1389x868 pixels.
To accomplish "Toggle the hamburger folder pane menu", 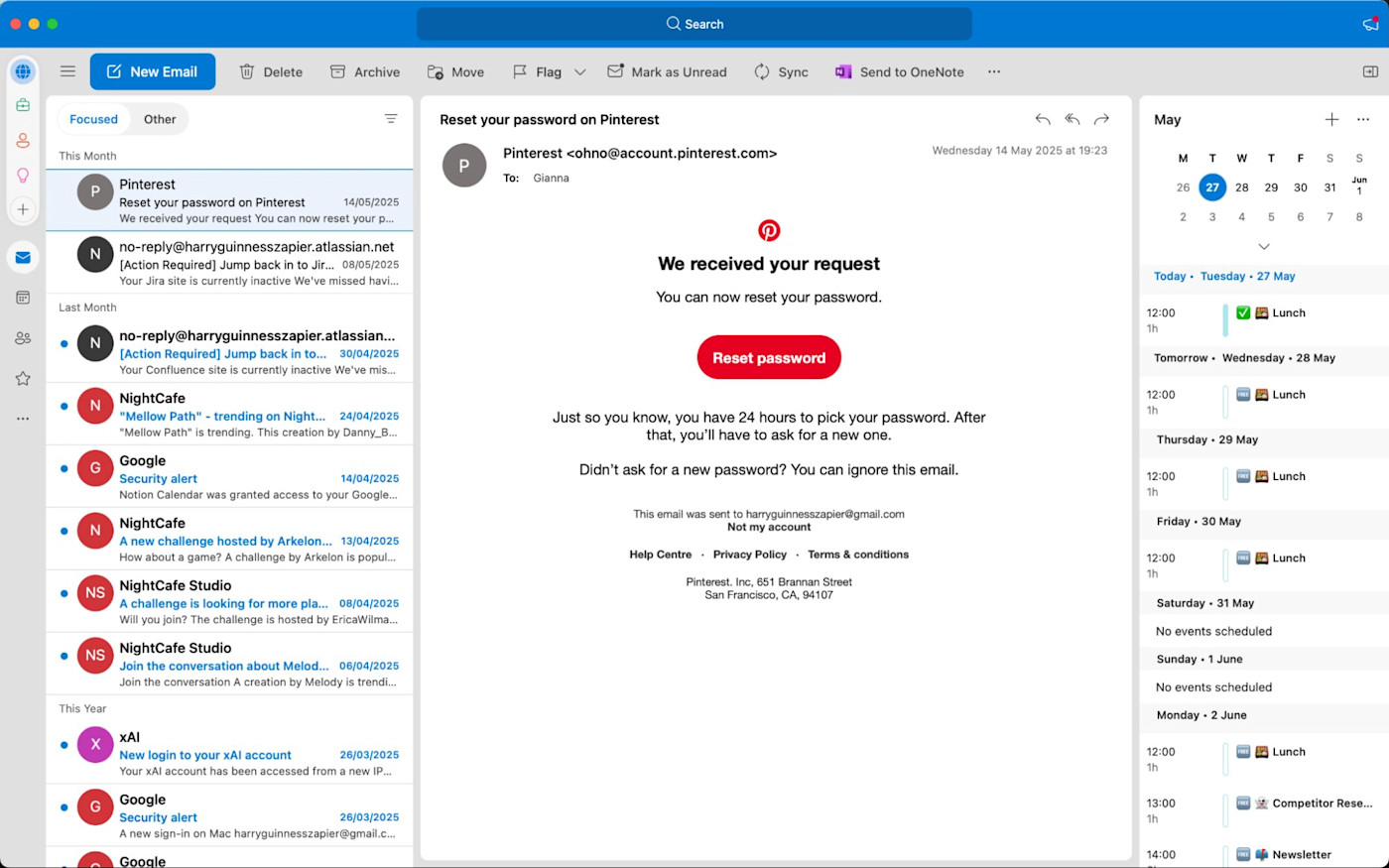I will point(67,71).
